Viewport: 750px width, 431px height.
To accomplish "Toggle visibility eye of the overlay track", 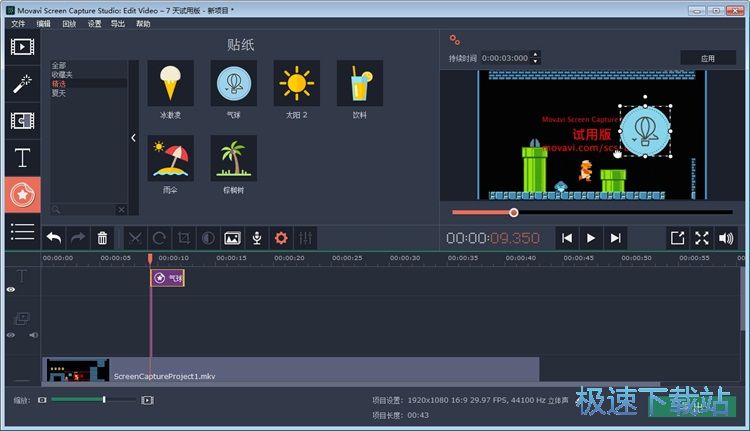I will (x=11, y=335).
